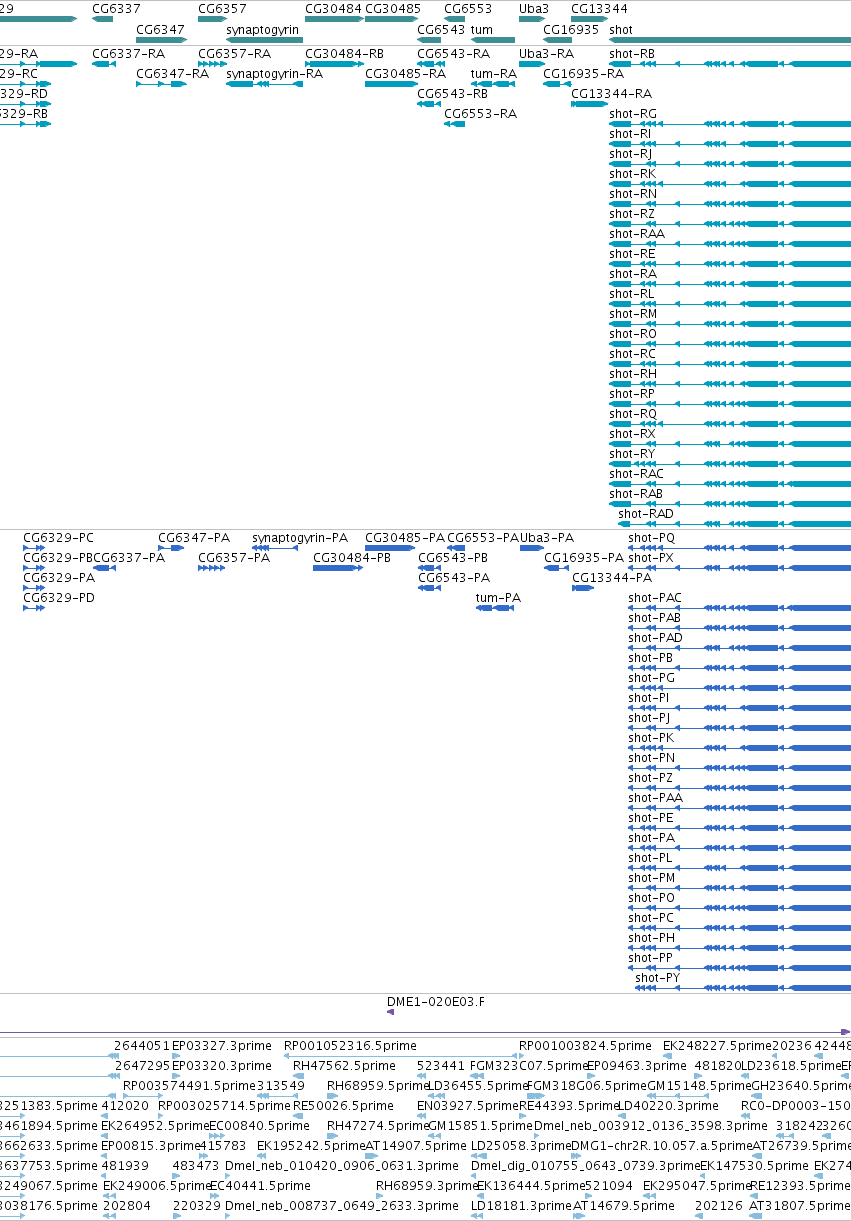Screen dimensions: 851x1221
Task: Click the DME1-020E03.F marker label
Action: [x=436, y=1002]
